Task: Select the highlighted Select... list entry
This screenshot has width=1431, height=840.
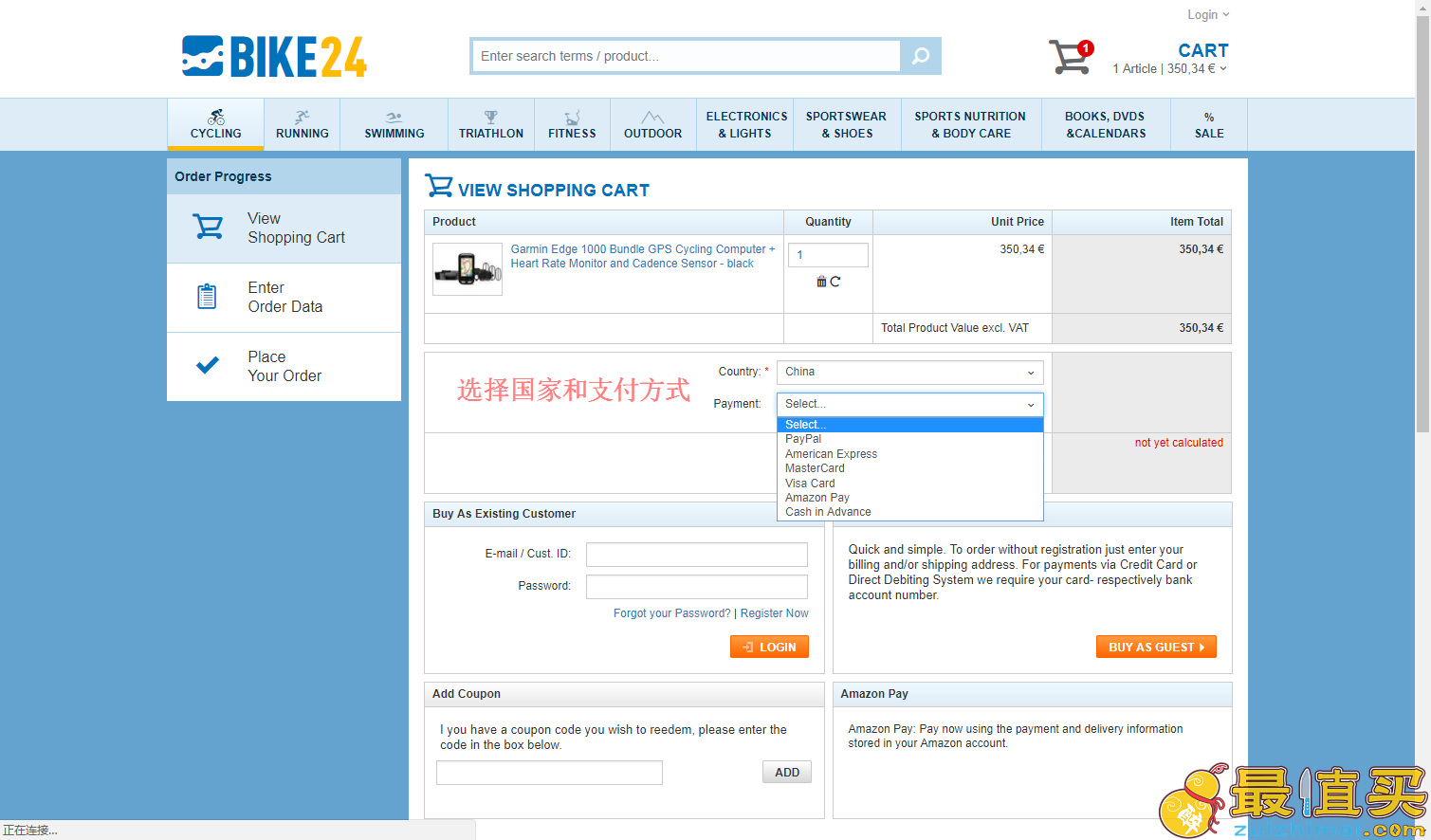Action: coord(909,425)
